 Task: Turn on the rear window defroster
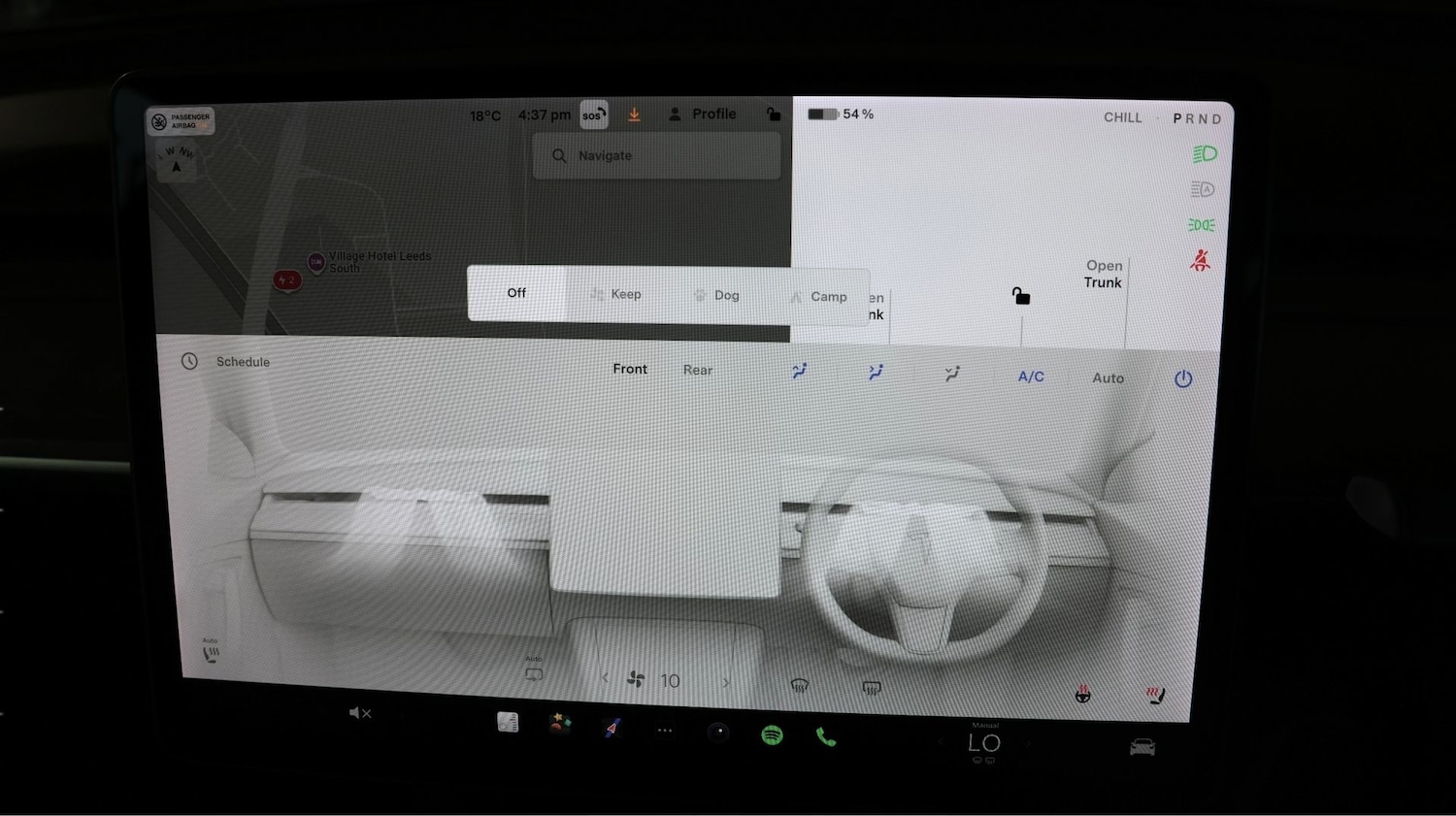pyautogui.click(x=872, y=686)
